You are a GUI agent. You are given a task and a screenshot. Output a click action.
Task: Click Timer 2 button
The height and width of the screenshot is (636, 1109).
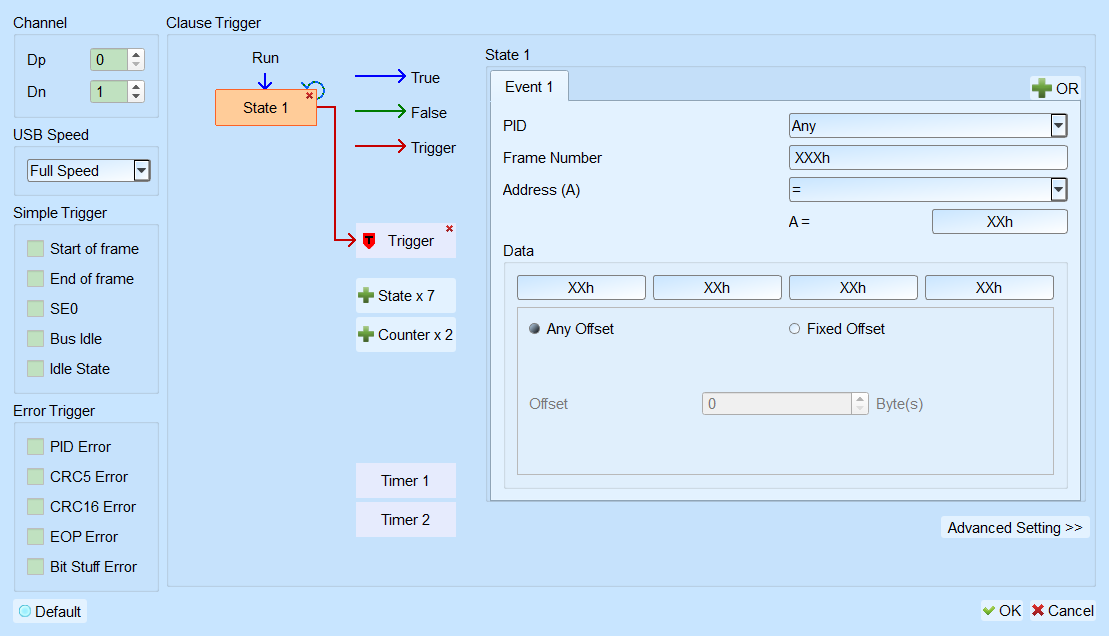click(x=406, y=519)
